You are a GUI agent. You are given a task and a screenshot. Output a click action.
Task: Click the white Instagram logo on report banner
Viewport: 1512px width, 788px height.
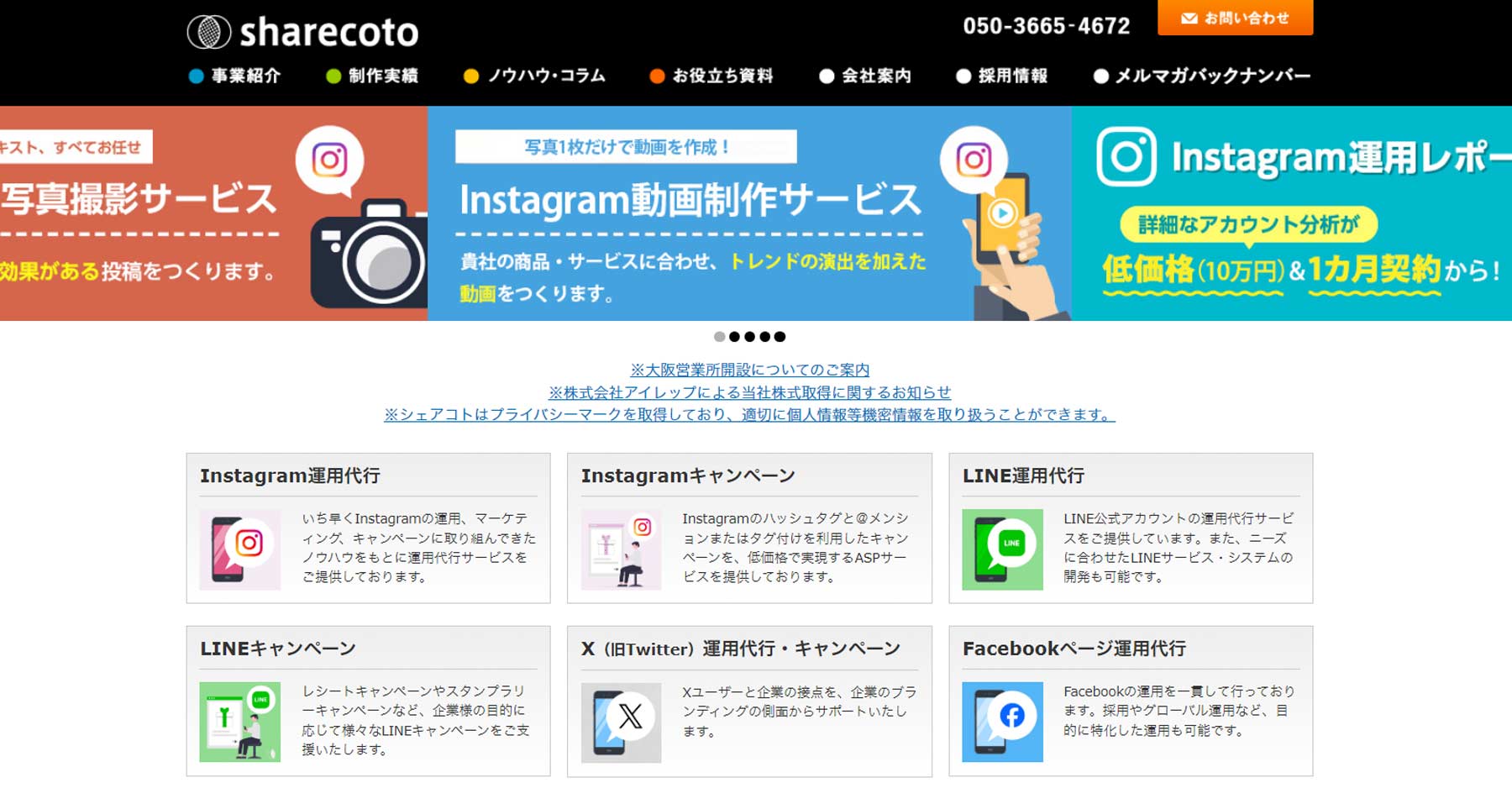pyautogui.click(x=1126, y=156)
